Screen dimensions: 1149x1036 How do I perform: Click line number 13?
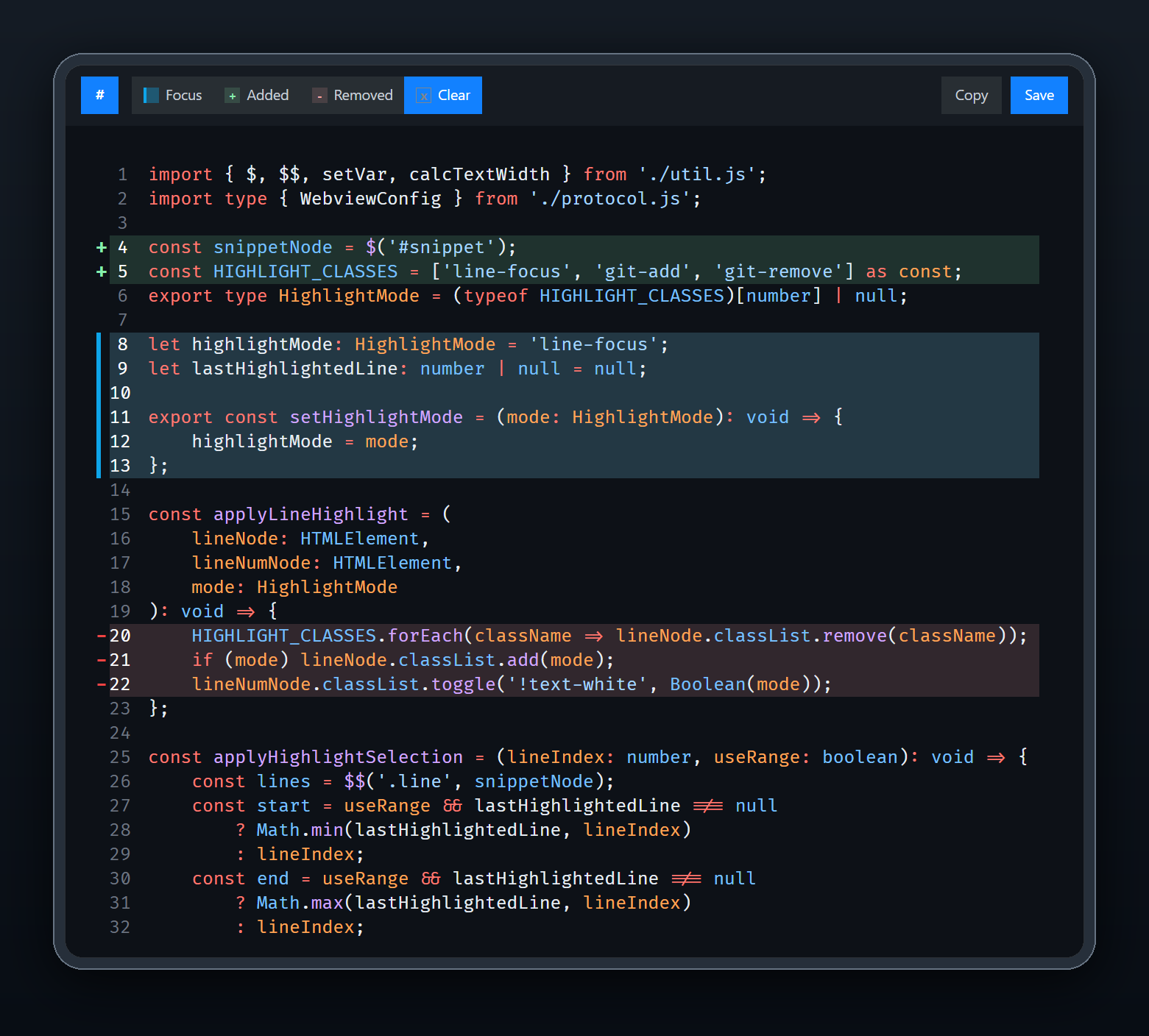[120, 466]
